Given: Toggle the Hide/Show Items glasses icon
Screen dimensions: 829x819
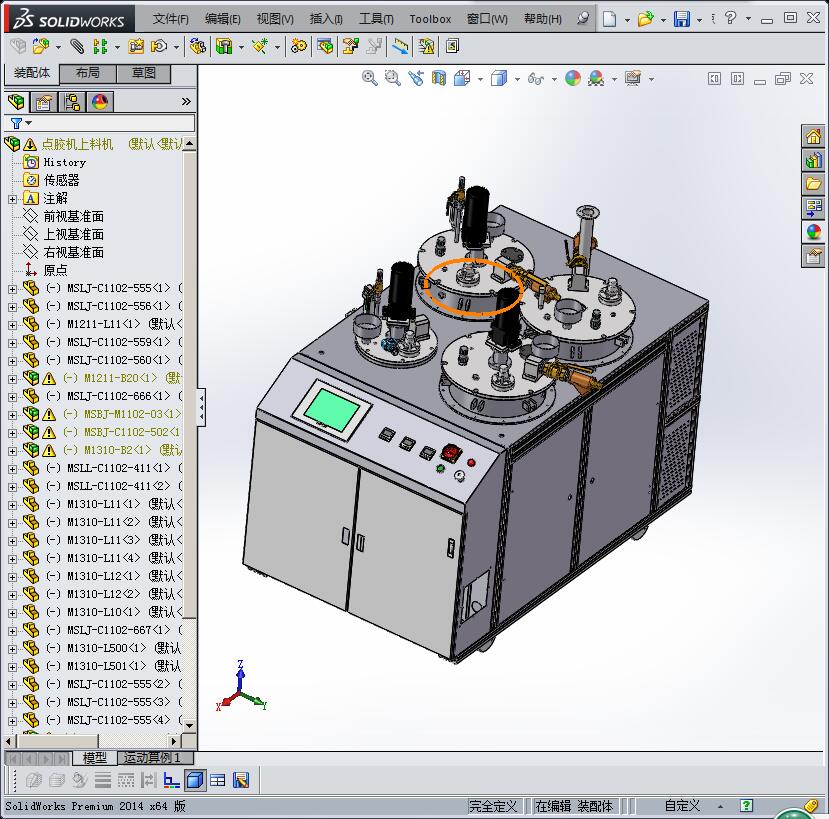Looking at the screenshot, I should pos(536,78).
